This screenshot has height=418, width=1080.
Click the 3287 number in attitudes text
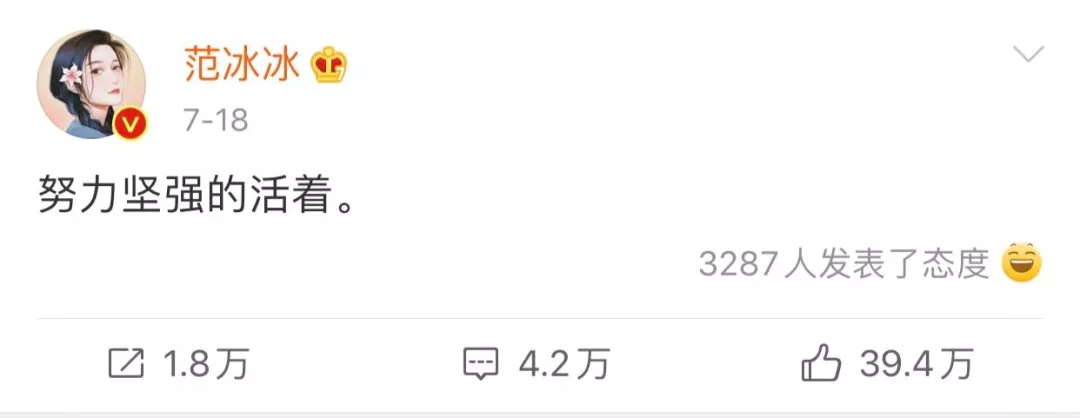739,264
